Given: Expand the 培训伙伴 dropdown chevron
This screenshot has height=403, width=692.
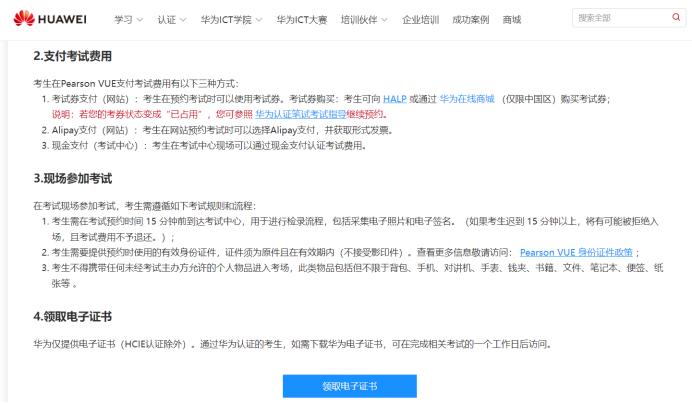Looking at the screenshot, I should (x=384, y=20).
